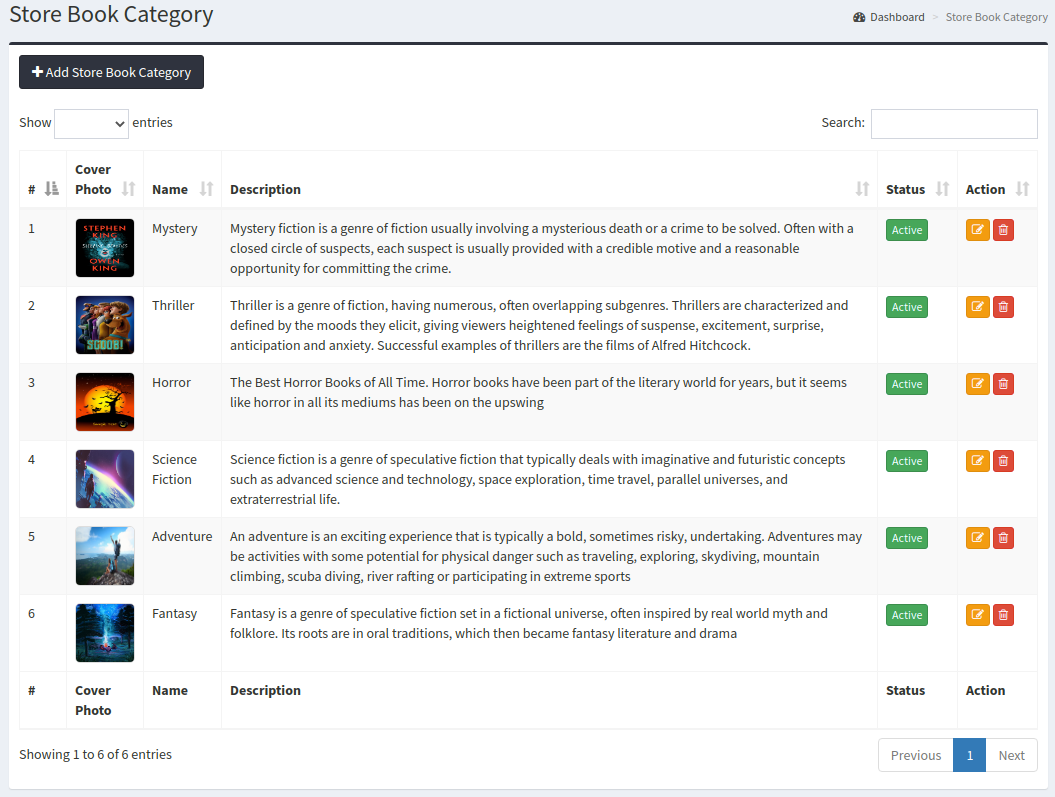Screen dimensions: 1055x797
Task: Open edit for the Adventure category
Action: click(x=977, y=538)
